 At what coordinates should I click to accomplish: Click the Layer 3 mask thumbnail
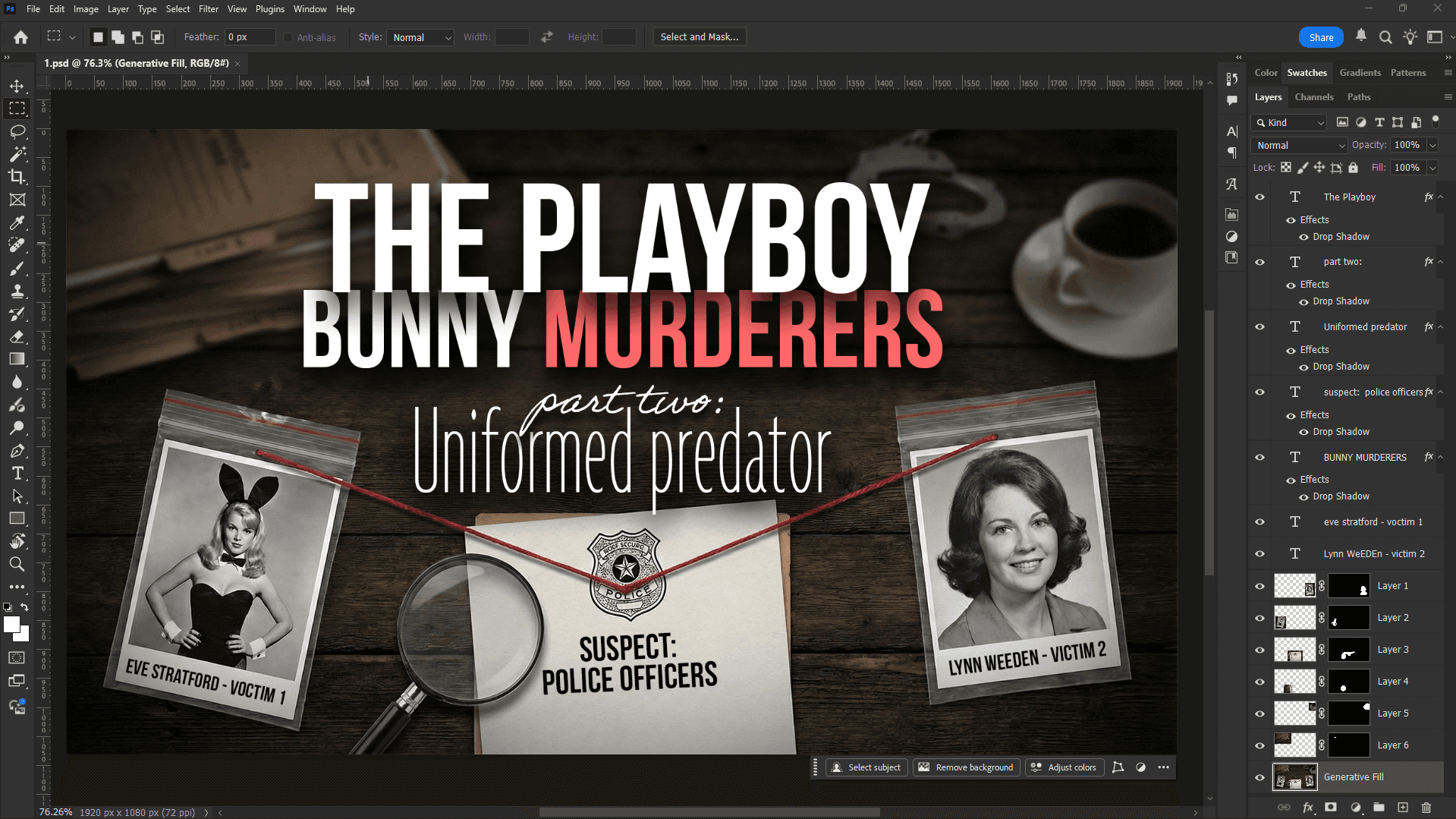pyautogui.click(x=1348, y=650)
